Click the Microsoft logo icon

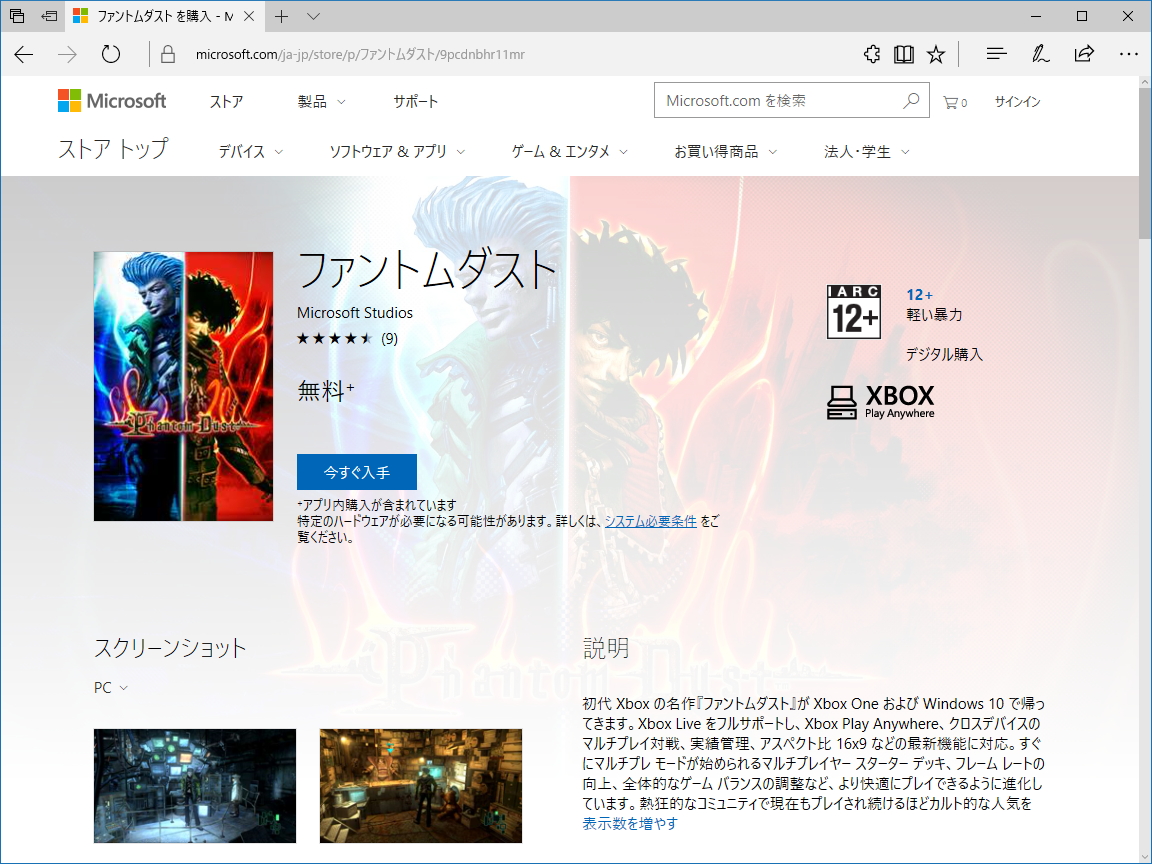pos(69,100)
